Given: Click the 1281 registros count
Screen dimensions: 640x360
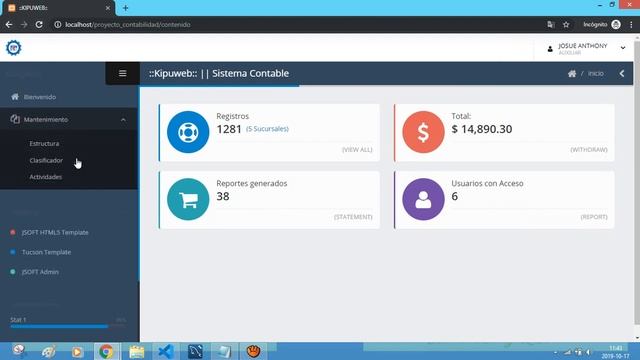Looking at the screenshot, I should pyautogui.click(x=229, y=129).
